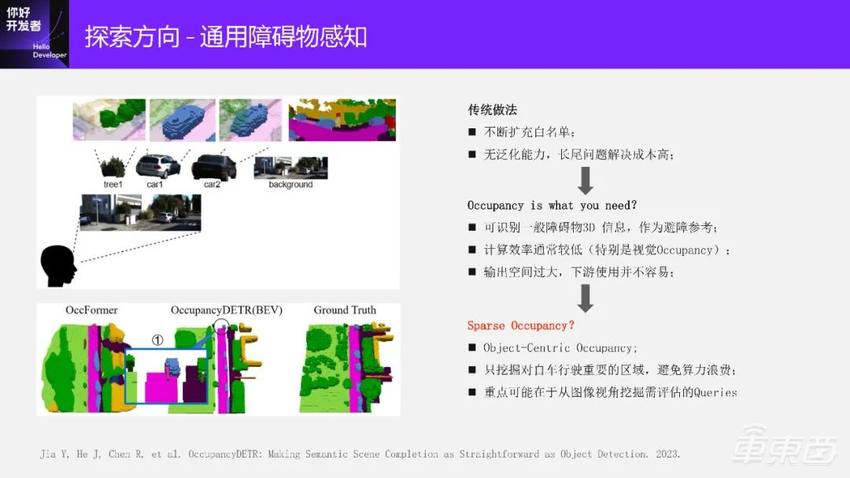
Task: Click the car2 photo thumbnail
Action: (213, 165)
